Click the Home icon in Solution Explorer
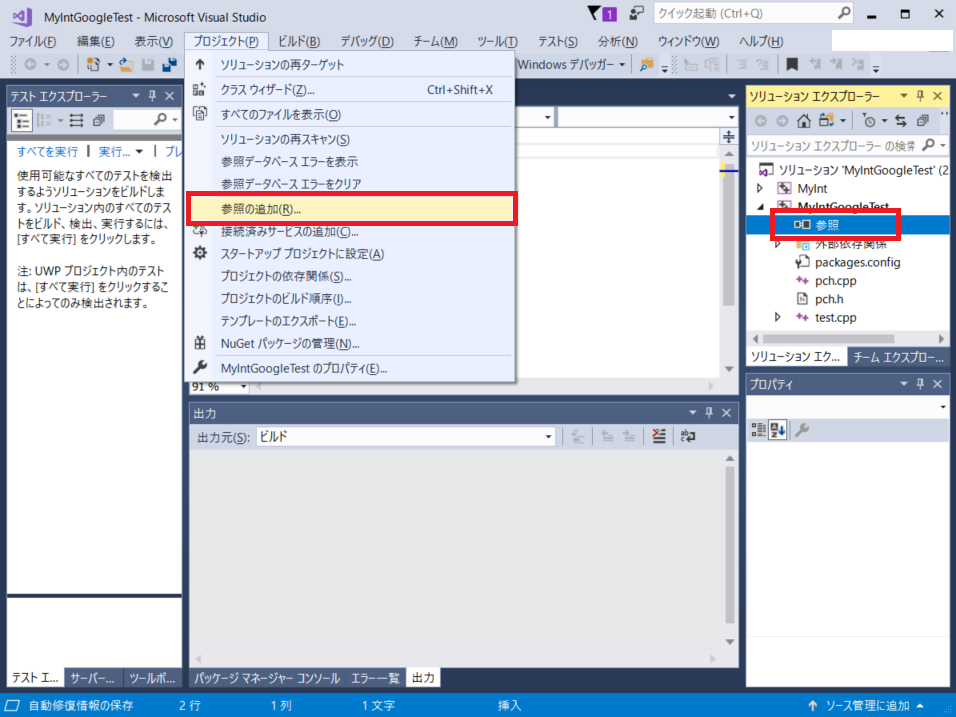Image resolution: width=956 pixels, height=717 pixels. (804, 121)
